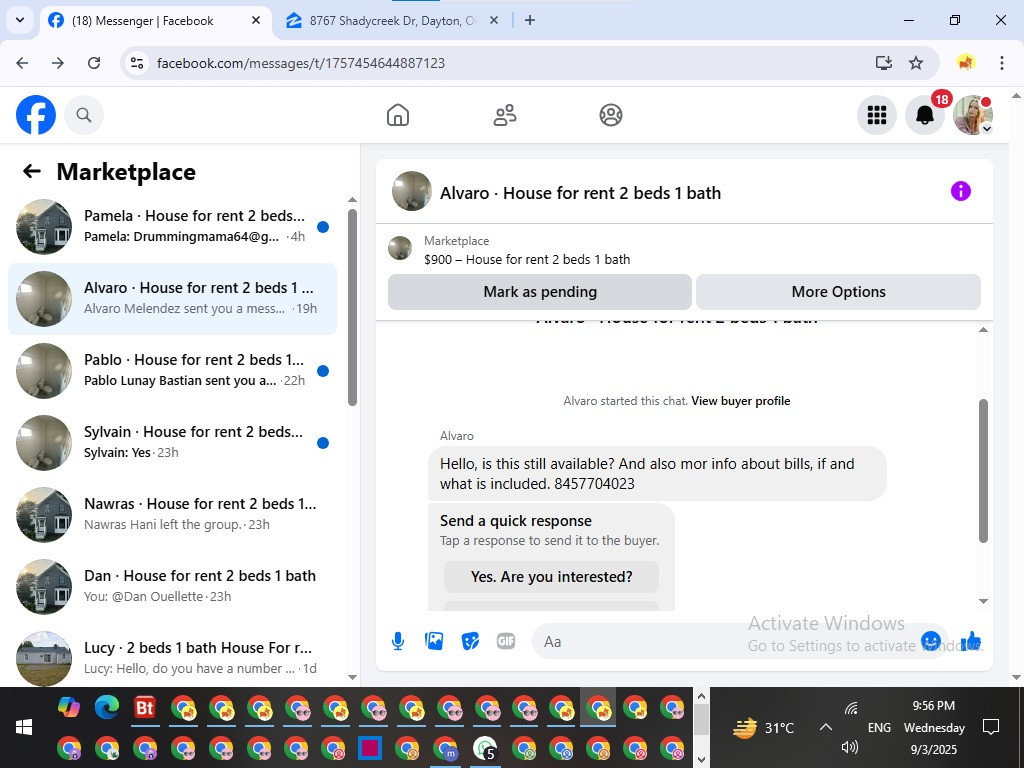Screen dimensions: 1024x768
Task: Open the Groups icon in top navigation
Action: (611, 115)
